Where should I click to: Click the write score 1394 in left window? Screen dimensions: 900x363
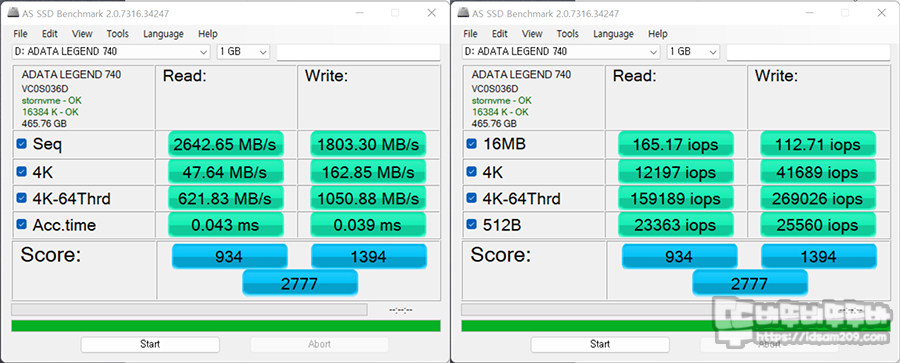tap(369, 257)
